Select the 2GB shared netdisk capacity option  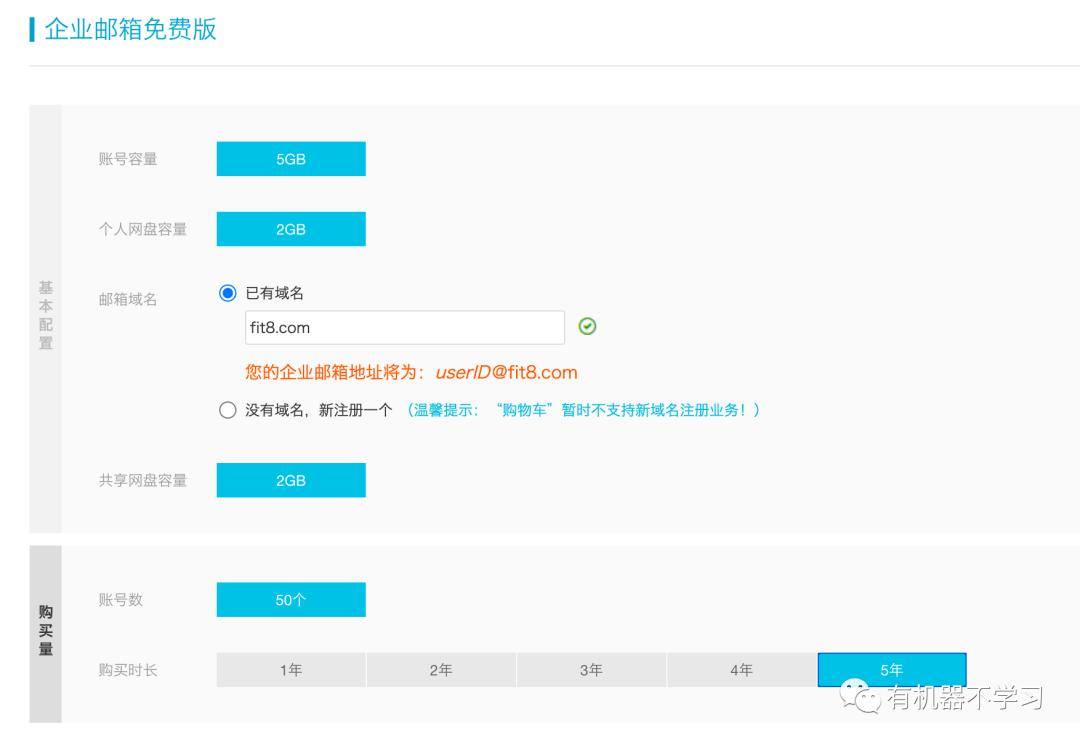pos(290,480)
